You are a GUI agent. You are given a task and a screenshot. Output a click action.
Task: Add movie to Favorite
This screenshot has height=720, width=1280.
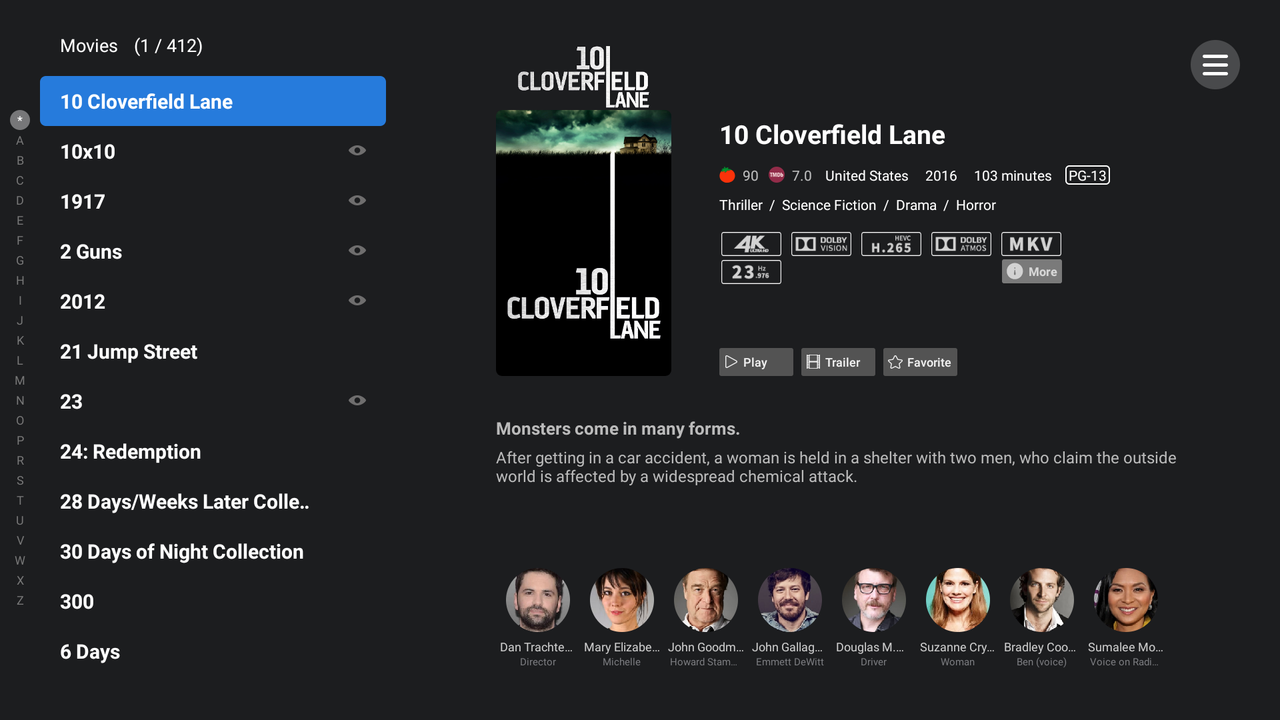[920, 362]
